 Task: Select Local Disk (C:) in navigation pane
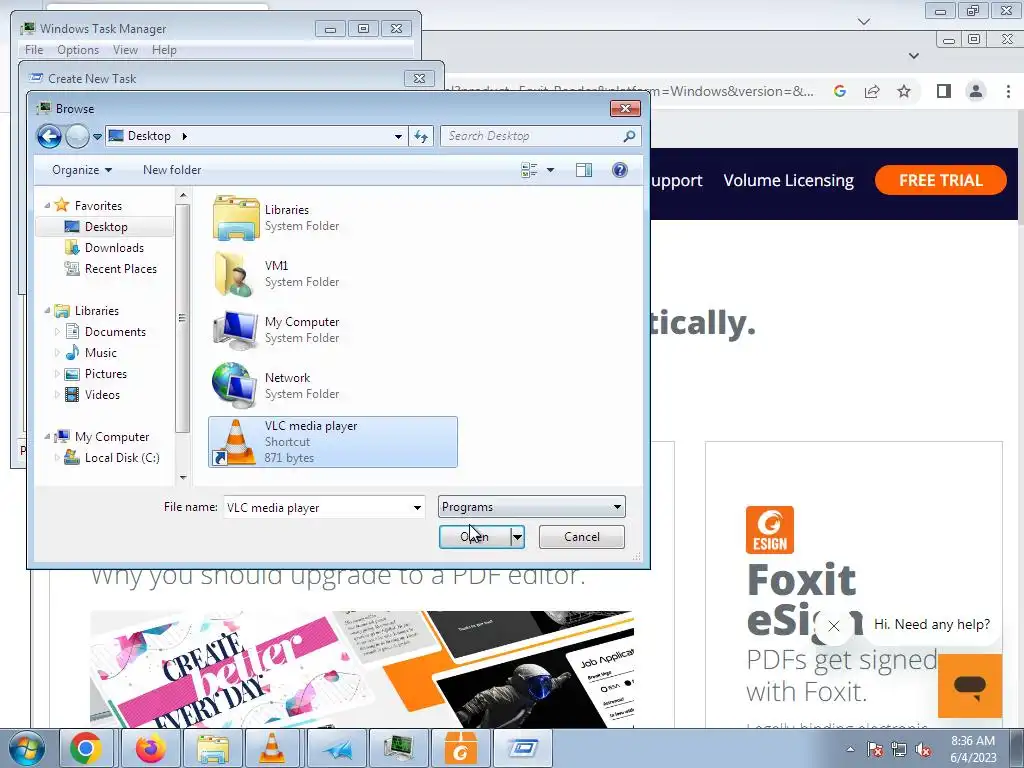pyautogui.click(x=121, y=458)
